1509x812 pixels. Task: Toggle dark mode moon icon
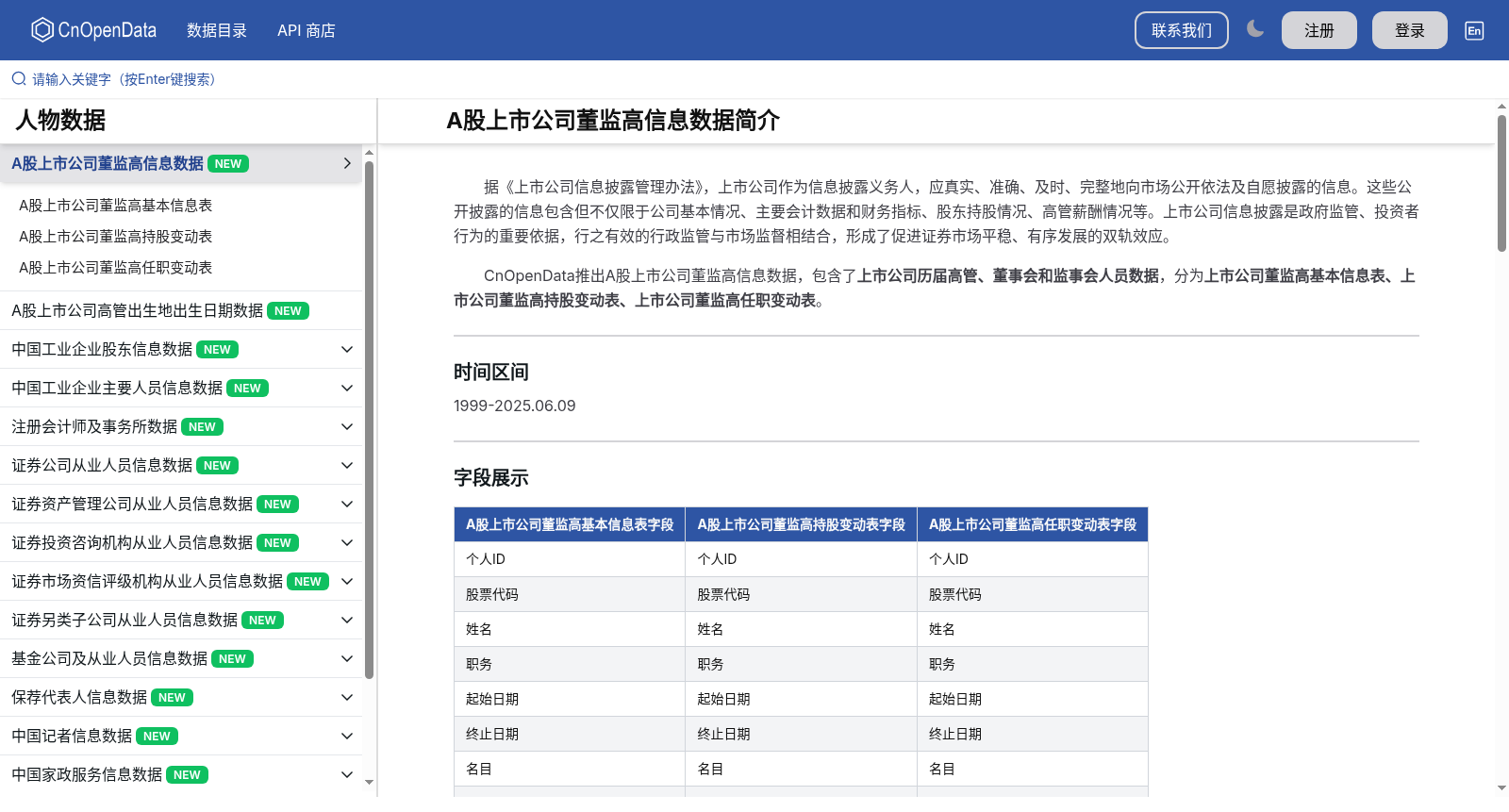pos(1254,29)
